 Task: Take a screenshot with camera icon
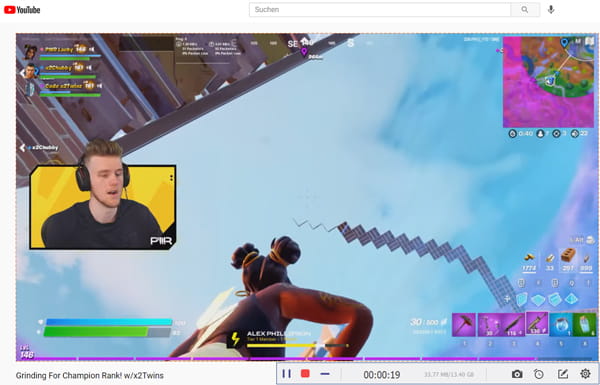[517, 374]
